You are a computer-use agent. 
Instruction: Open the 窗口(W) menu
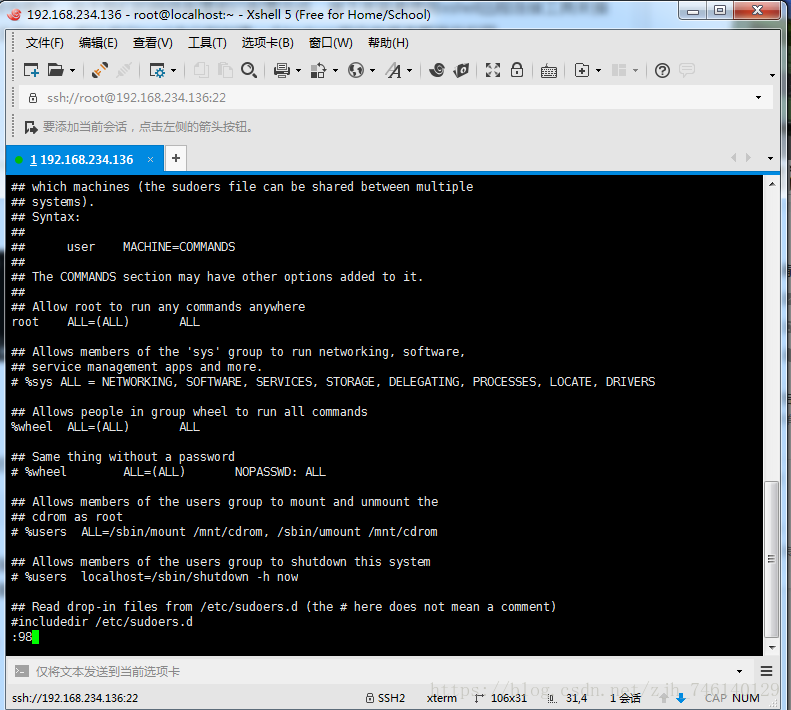330,43
